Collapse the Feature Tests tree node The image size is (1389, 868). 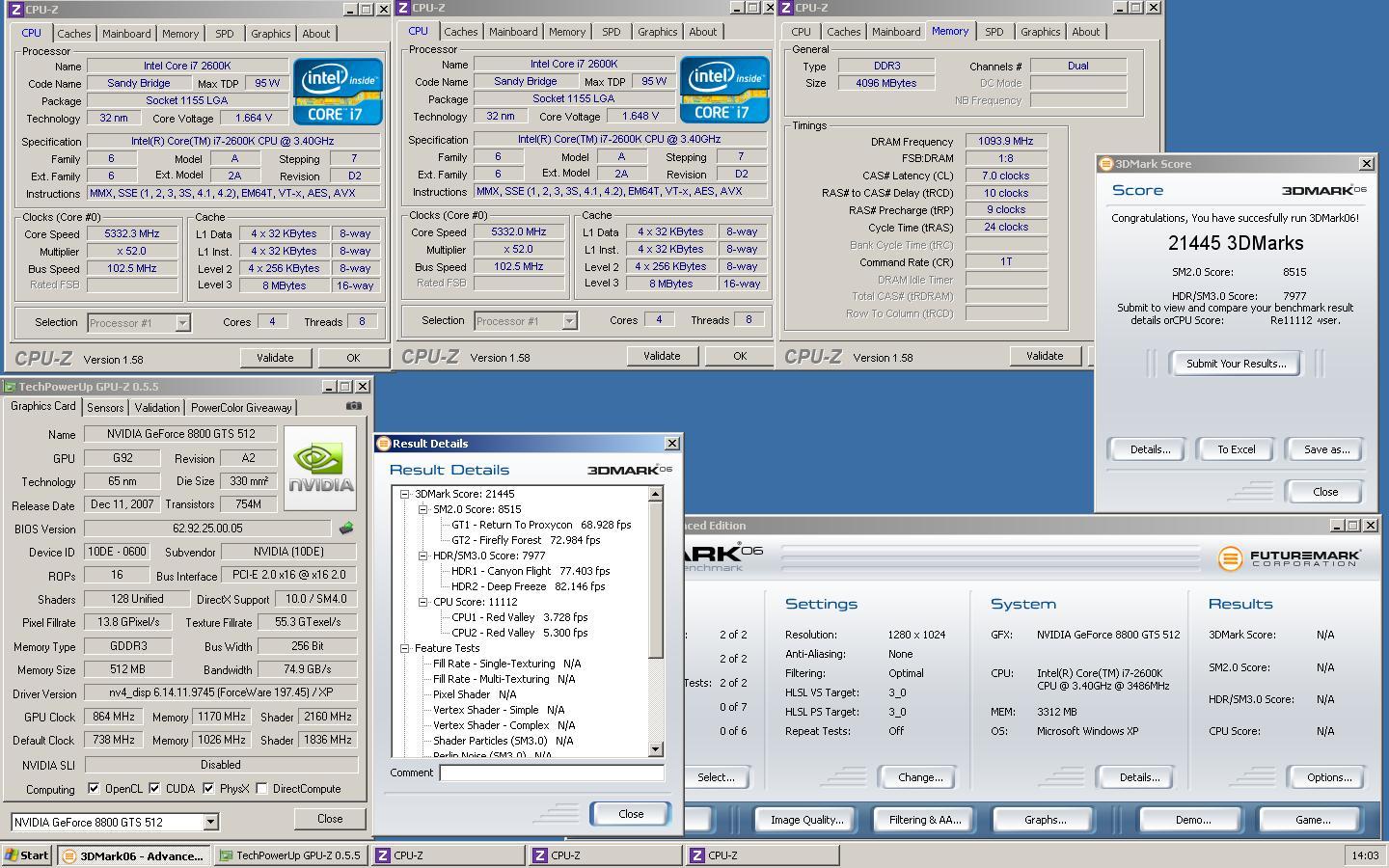(x=406, y=648)
